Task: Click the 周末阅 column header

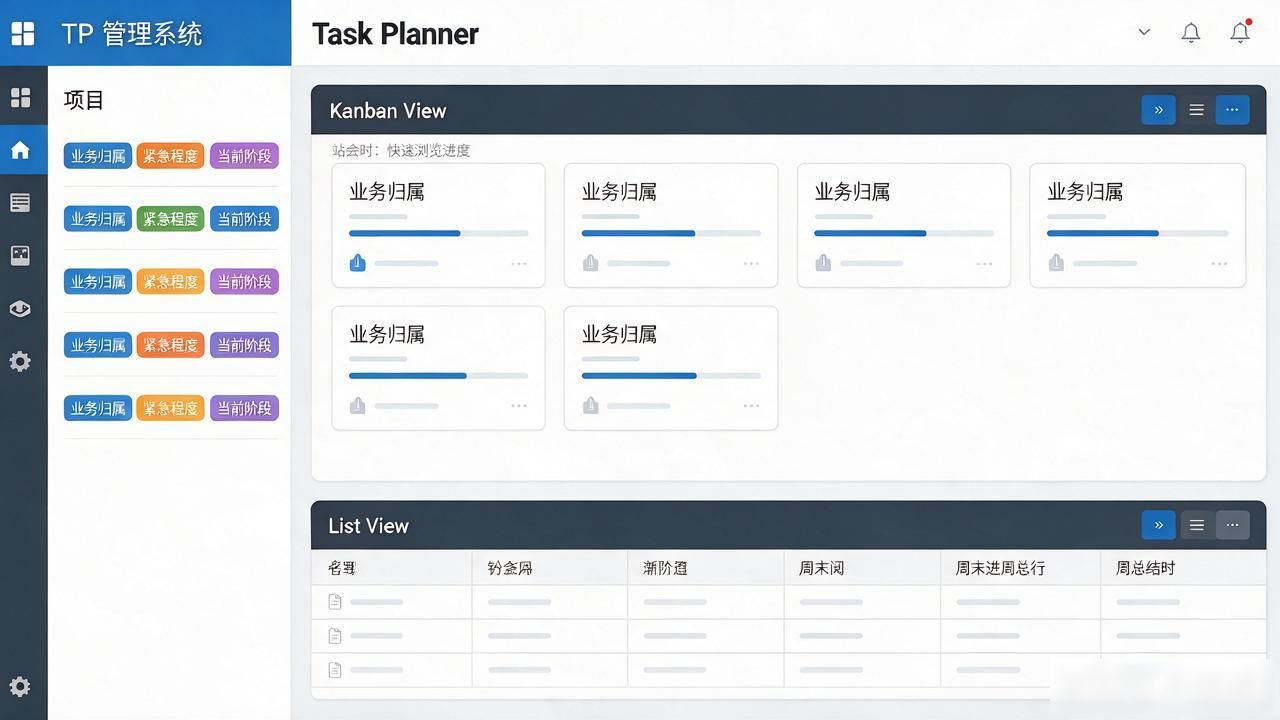Action: pyautogui.click(x=821, y=568)
